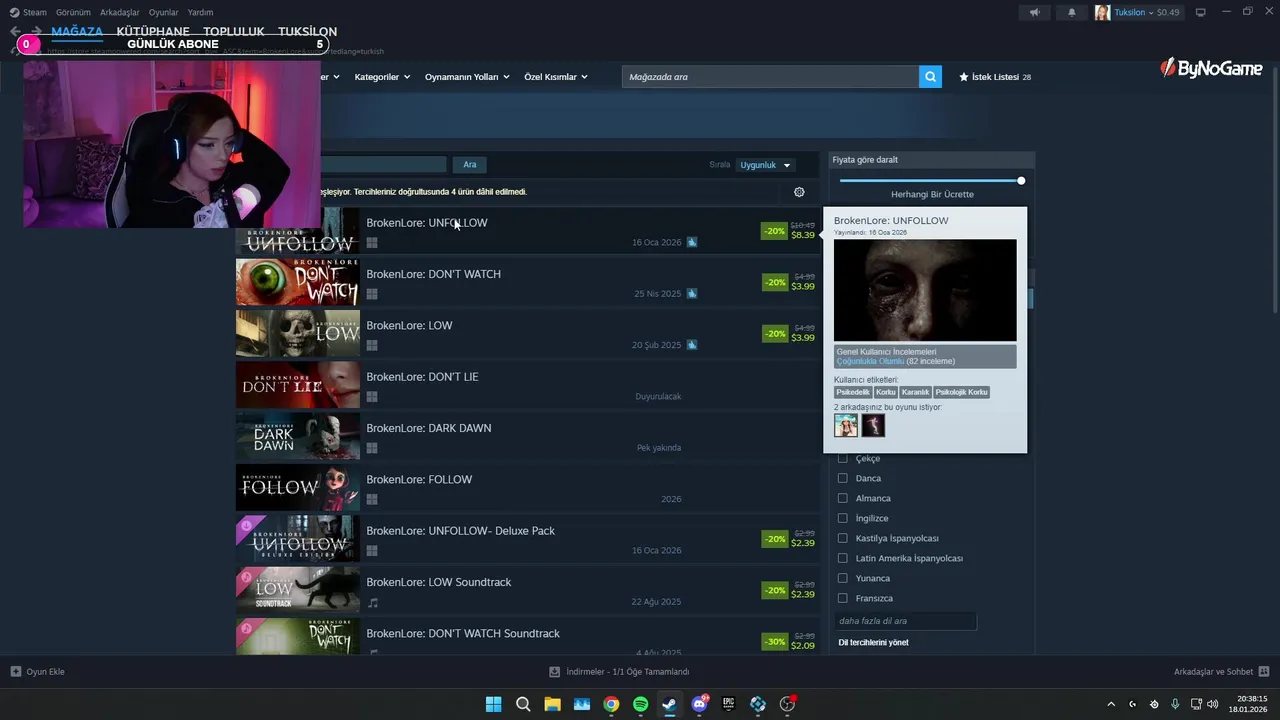1280x720 pixels.
Task: Click the Steam back navigation arrow
Action: 14,31
